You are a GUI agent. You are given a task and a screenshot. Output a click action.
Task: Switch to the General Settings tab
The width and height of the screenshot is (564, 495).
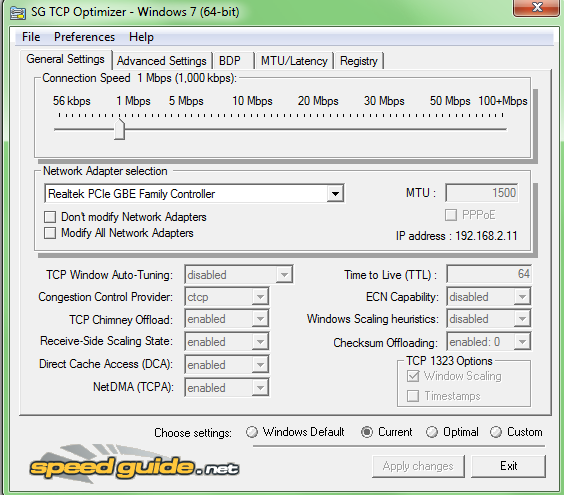[x=65, y=59]
